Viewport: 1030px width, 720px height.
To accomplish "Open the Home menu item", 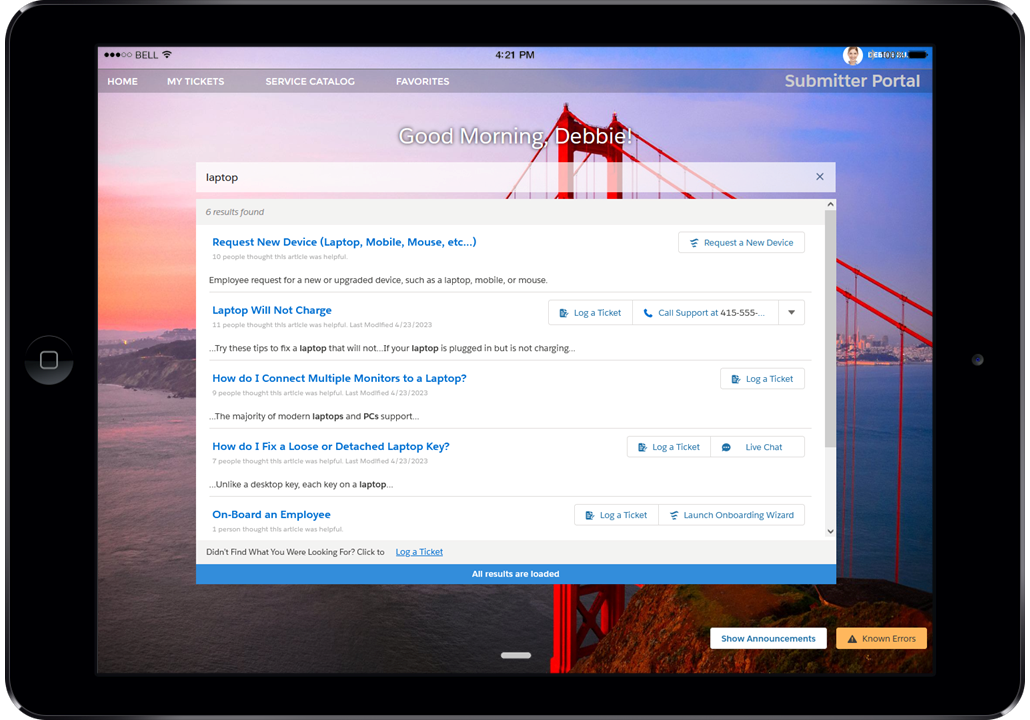I will coord(122,82).
